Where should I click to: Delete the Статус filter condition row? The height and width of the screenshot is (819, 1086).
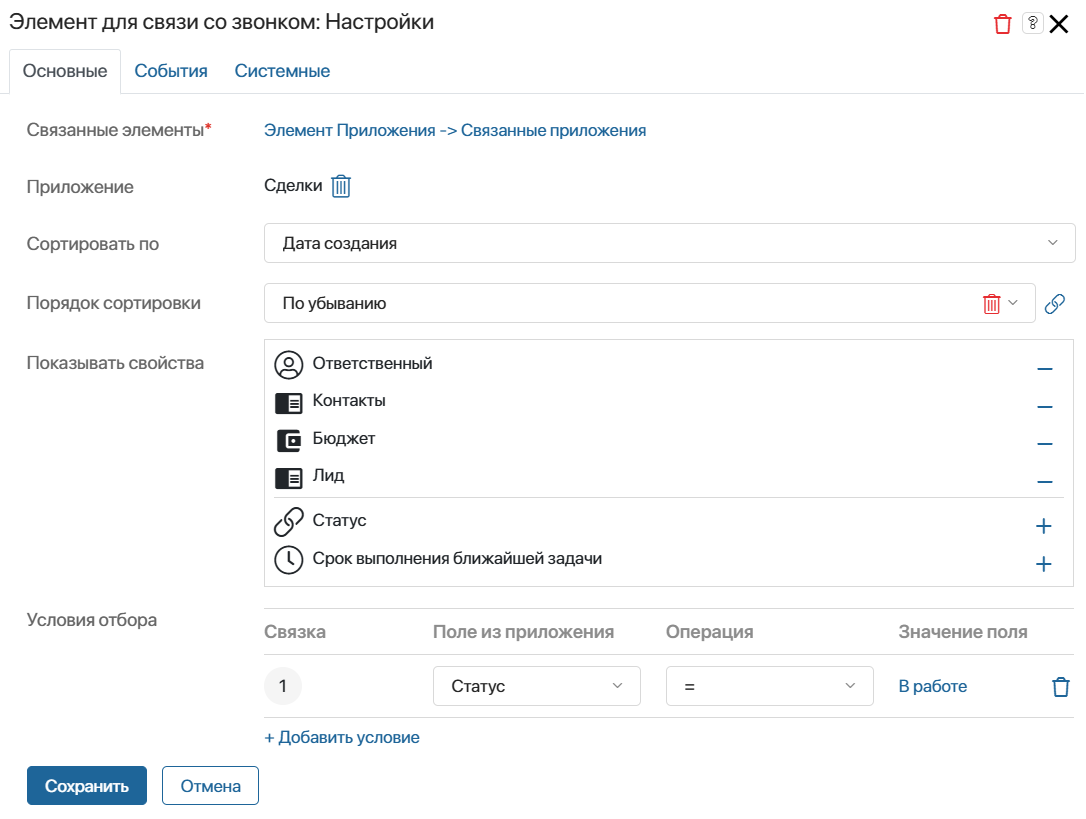point(1060,687)
